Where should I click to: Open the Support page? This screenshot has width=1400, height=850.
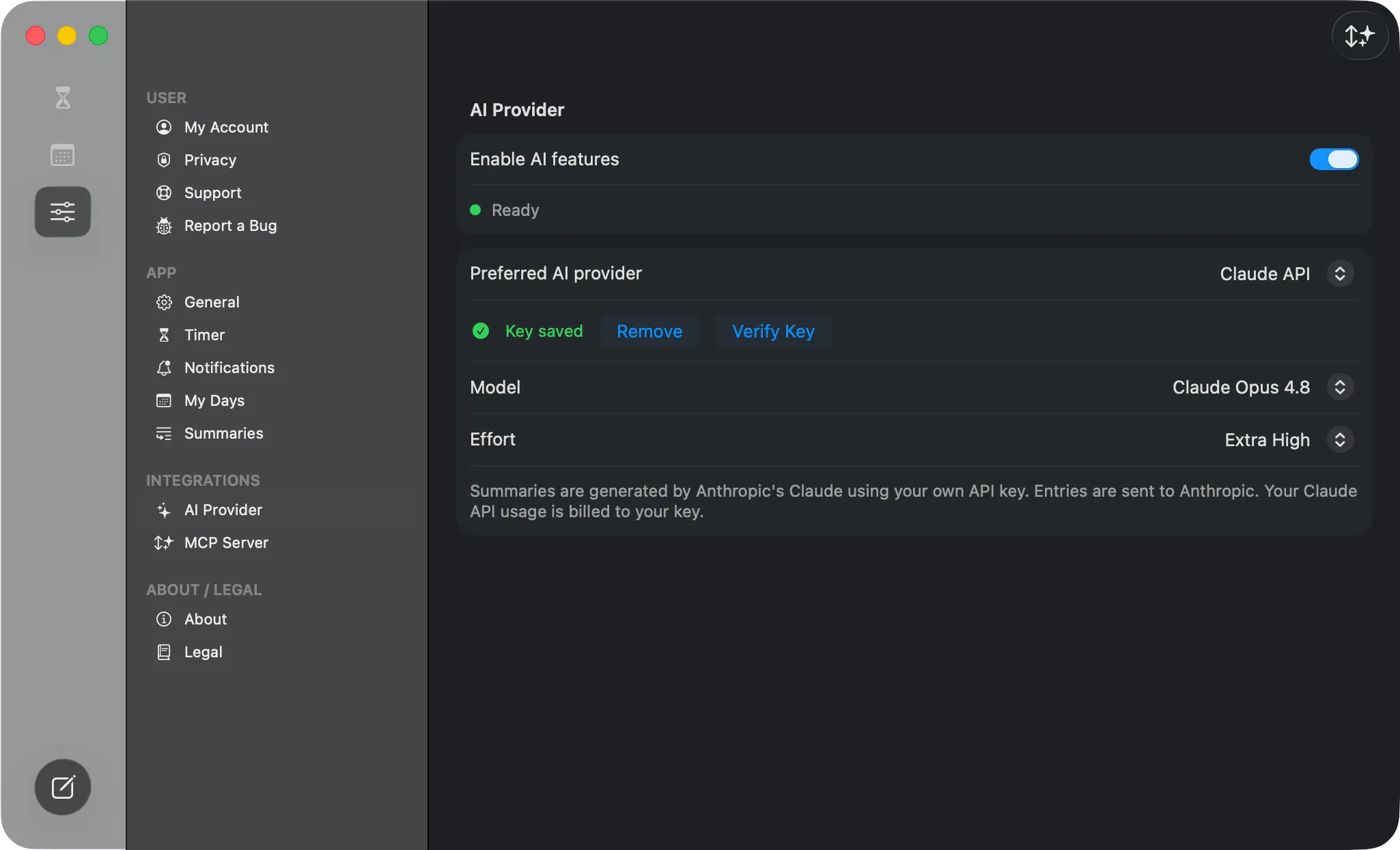click(213, 193)
